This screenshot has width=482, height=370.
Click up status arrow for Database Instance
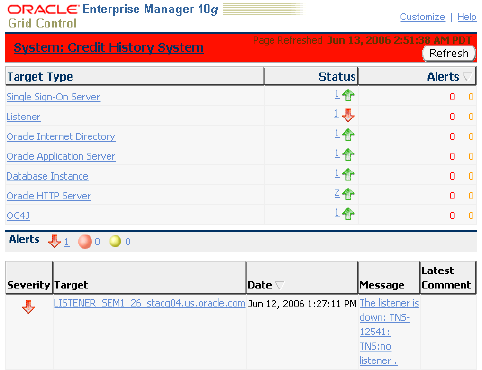point(348,174)
